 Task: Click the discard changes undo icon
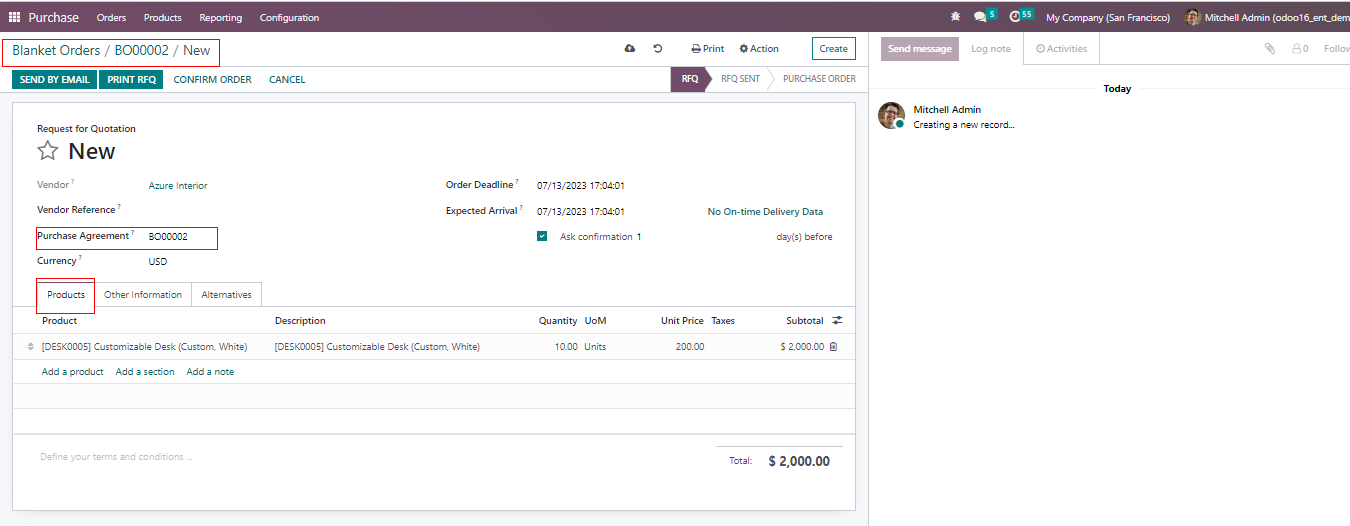pos(658,48)
